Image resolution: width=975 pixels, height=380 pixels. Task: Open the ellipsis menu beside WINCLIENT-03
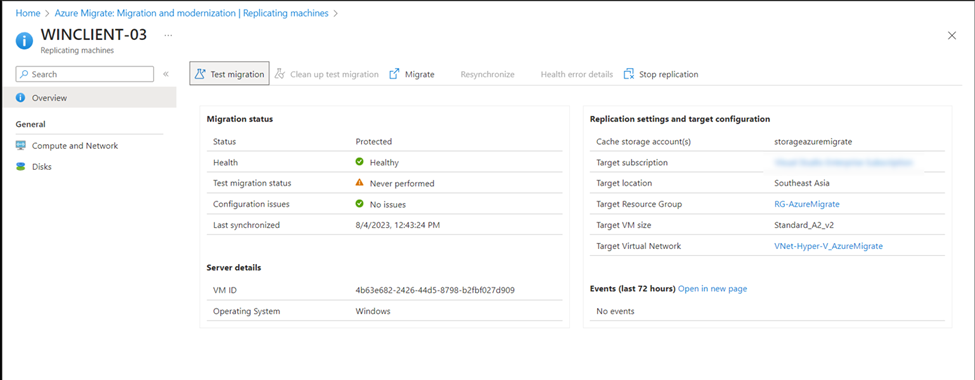click(x=168, y=35)
